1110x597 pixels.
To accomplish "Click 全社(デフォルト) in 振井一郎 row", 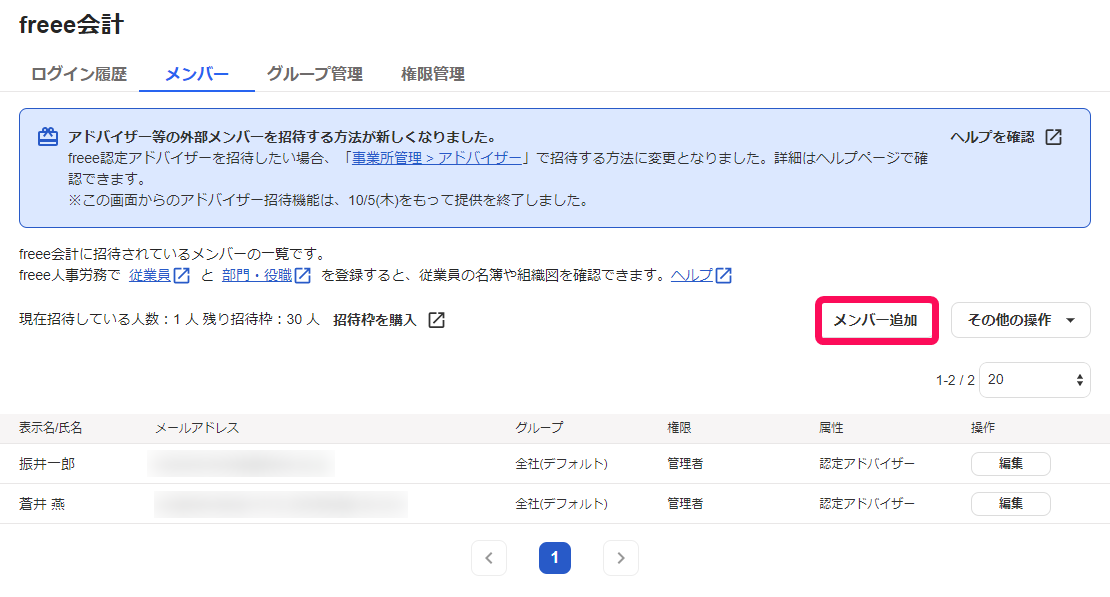I will click(561, 464).
